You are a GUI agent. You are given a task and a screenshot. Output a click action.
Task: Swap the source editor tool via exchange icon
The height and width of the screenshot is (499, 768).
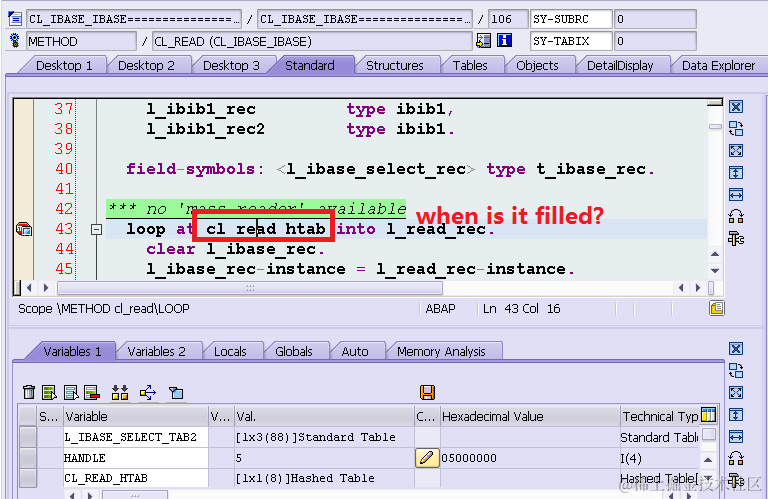click(736, 129)
